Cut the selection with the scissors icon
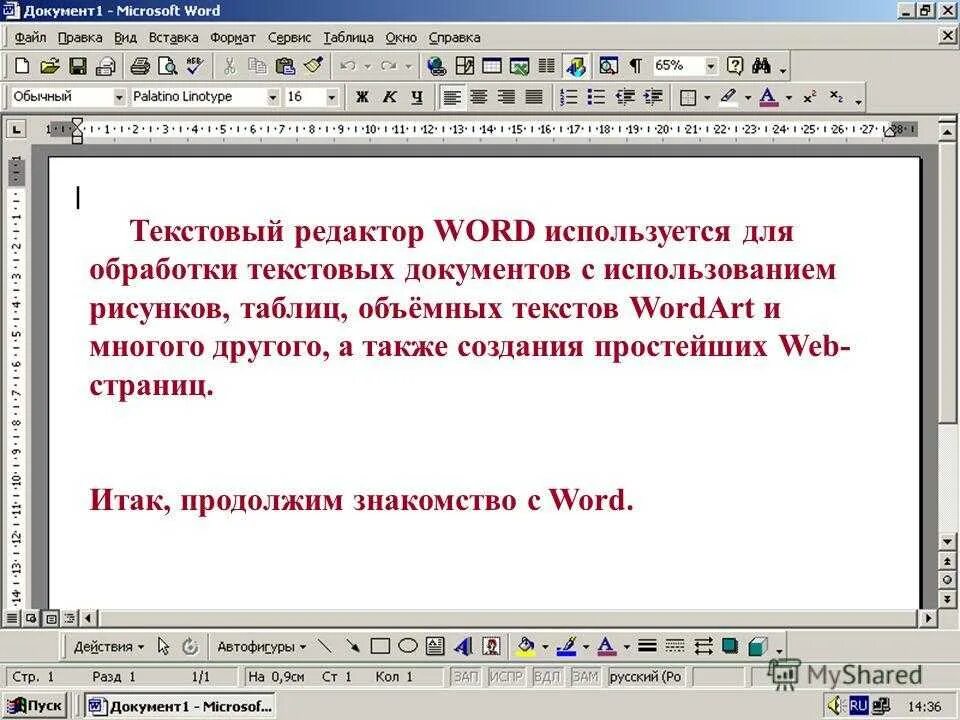This screenshot has width=960, height=720. pos(230,66)
